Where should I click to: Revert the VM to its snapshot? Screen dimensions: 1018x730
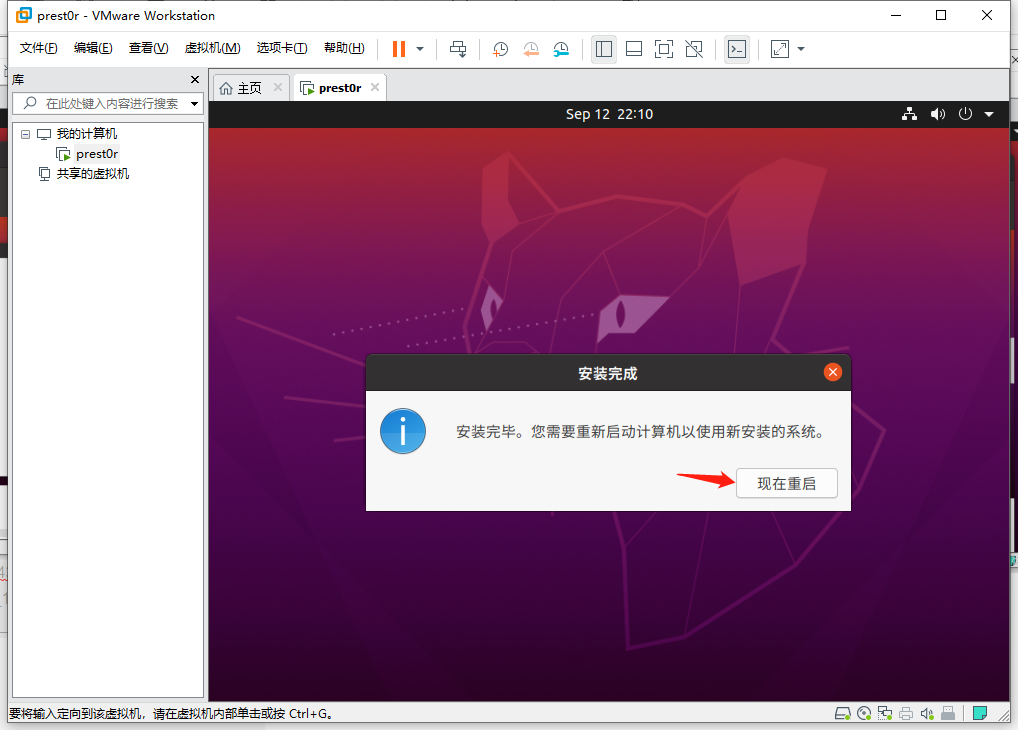[x=530, y=48]
